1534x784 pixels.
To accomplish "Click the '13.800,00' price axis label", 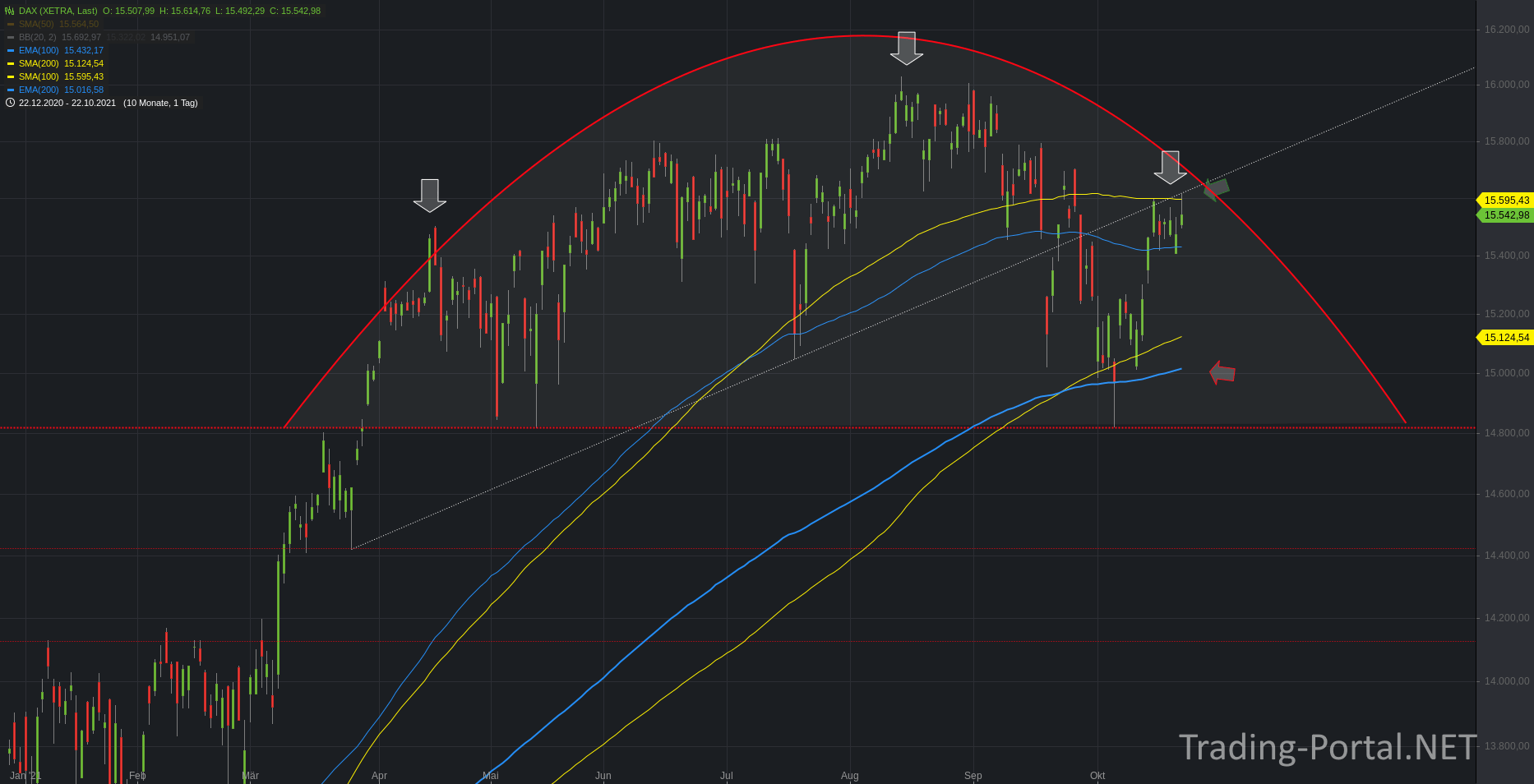I will [x=1507, y=746].
